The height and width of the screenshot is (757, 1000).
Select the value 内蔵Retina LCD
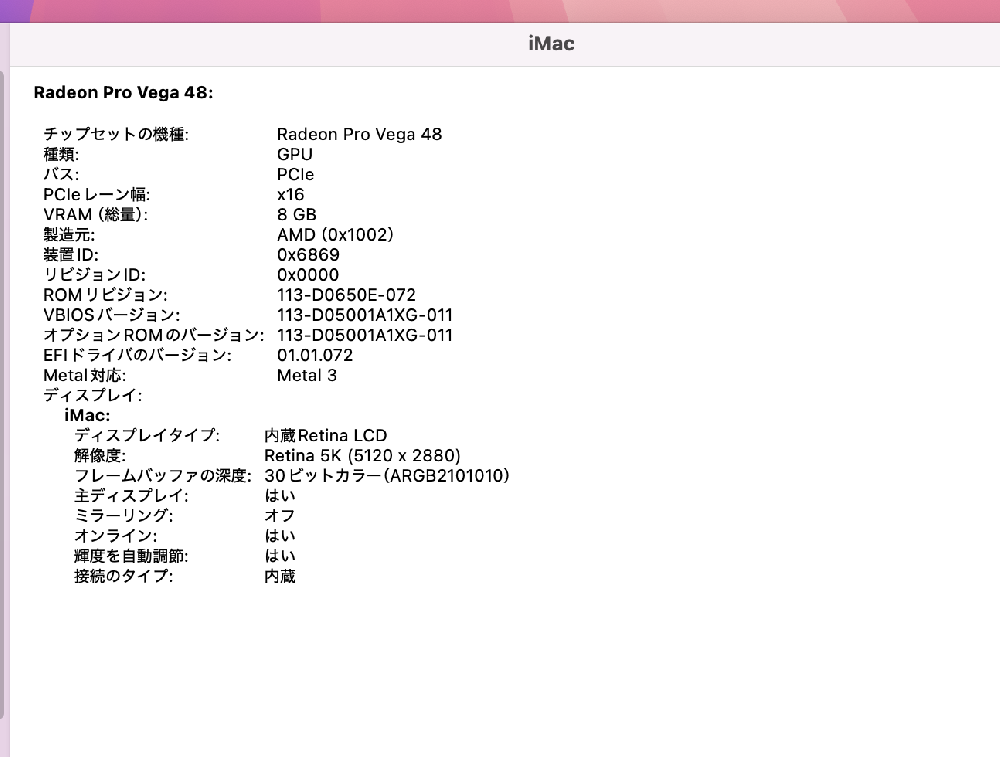(x=326, y=436)
